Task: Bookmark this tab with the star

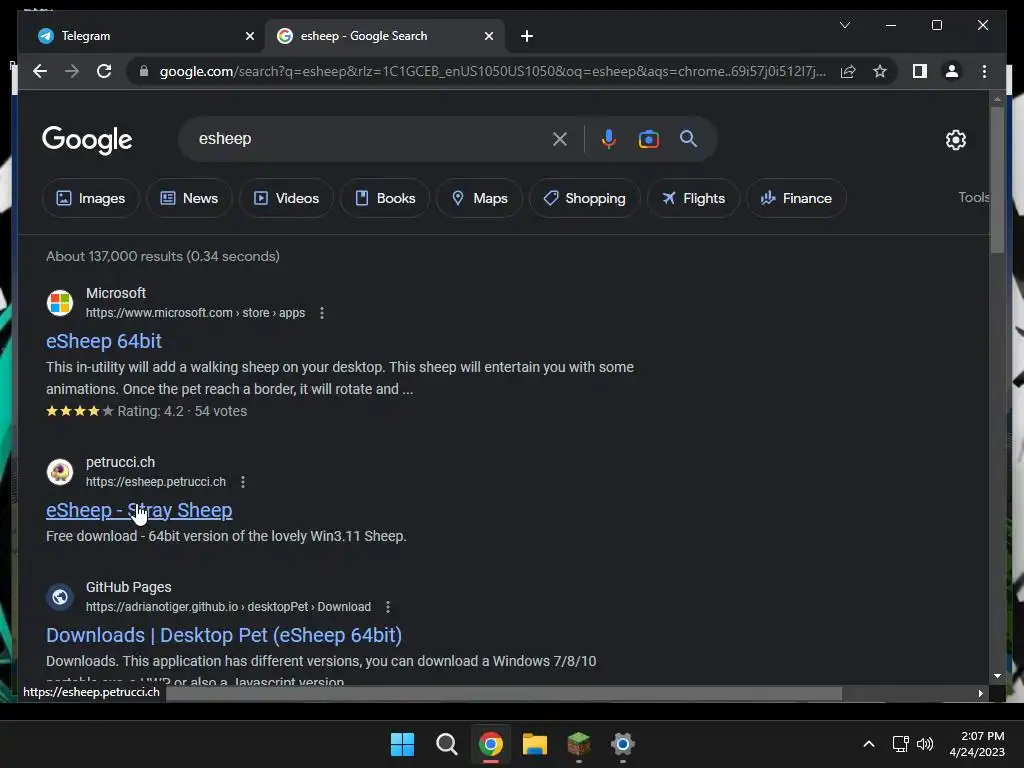Action: click(x=880, y=71)
